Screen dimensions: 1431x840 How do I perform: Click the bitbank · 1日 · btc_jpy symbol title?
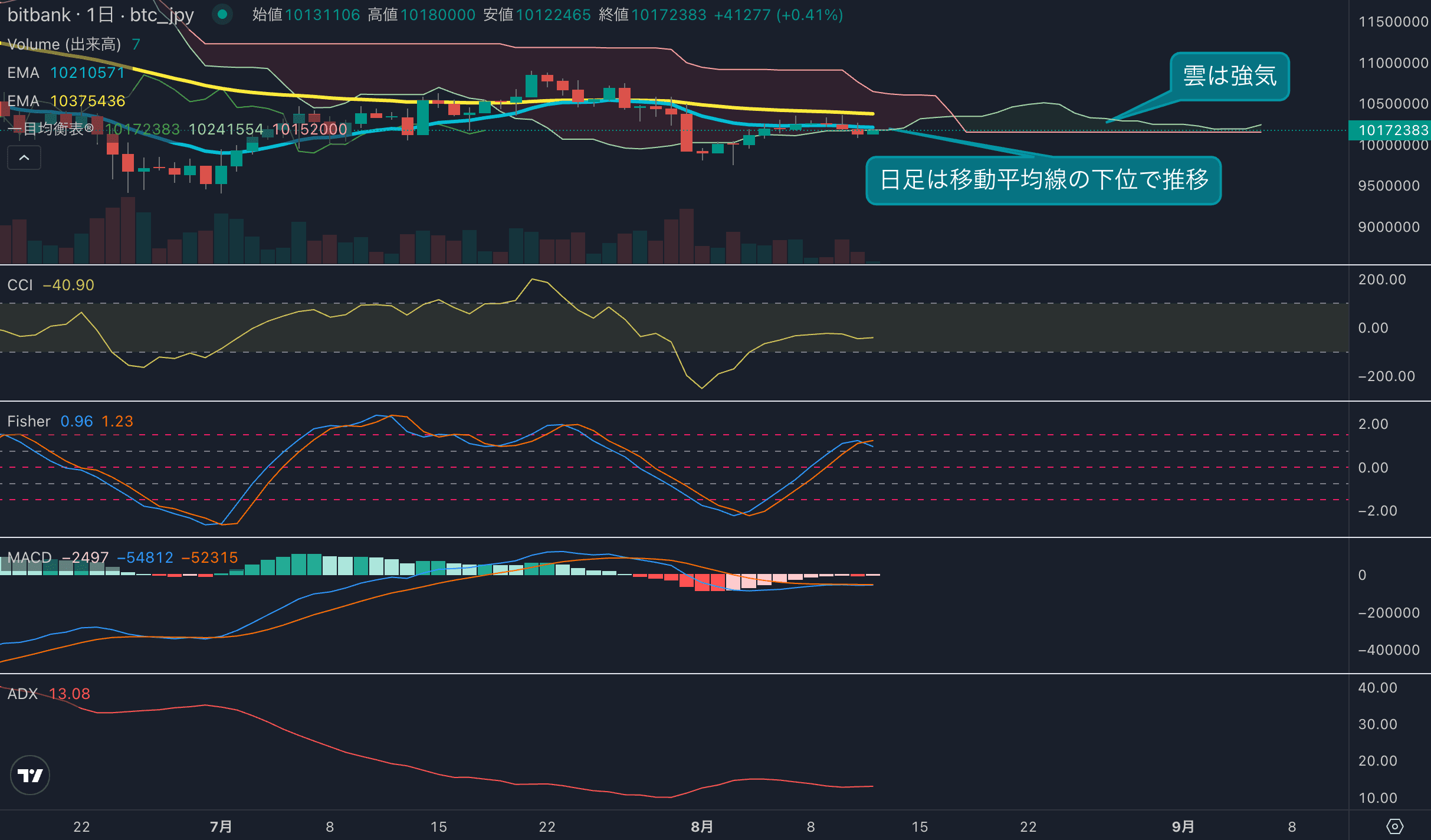[100, 15]
